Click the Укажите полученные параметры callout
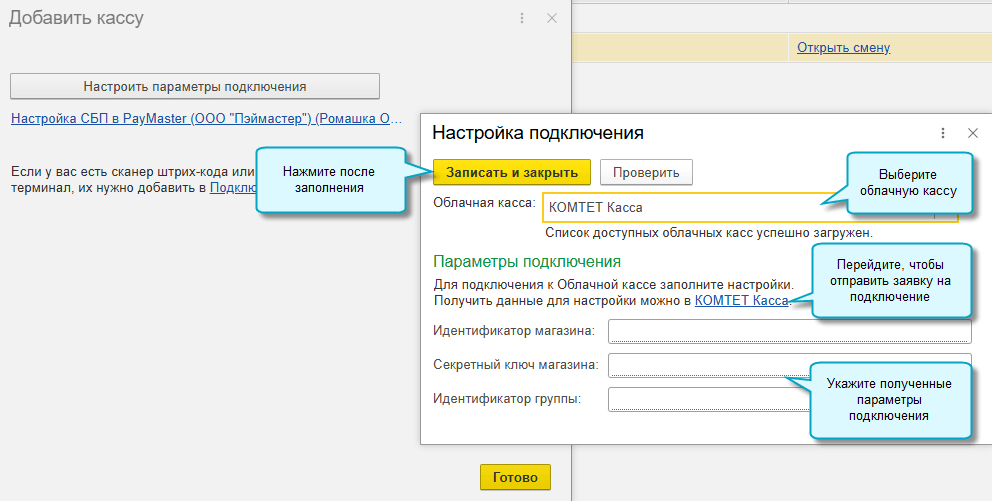 (890, 400)
